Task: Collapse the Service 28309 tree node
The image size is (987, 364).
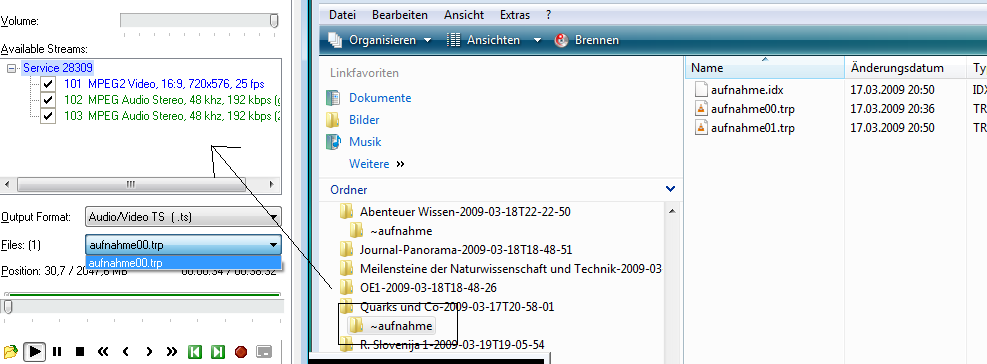Action: tap(11, 68)
